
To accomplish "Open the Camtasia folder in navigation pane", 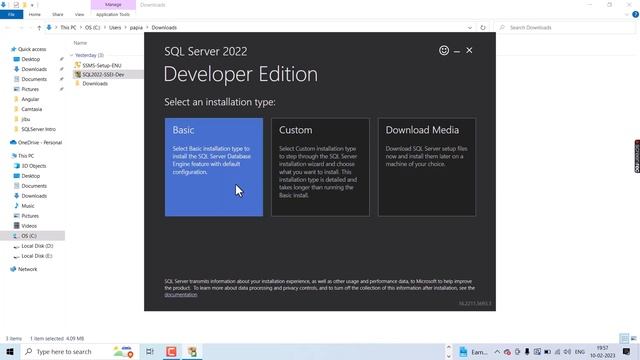I will (31, 109).
